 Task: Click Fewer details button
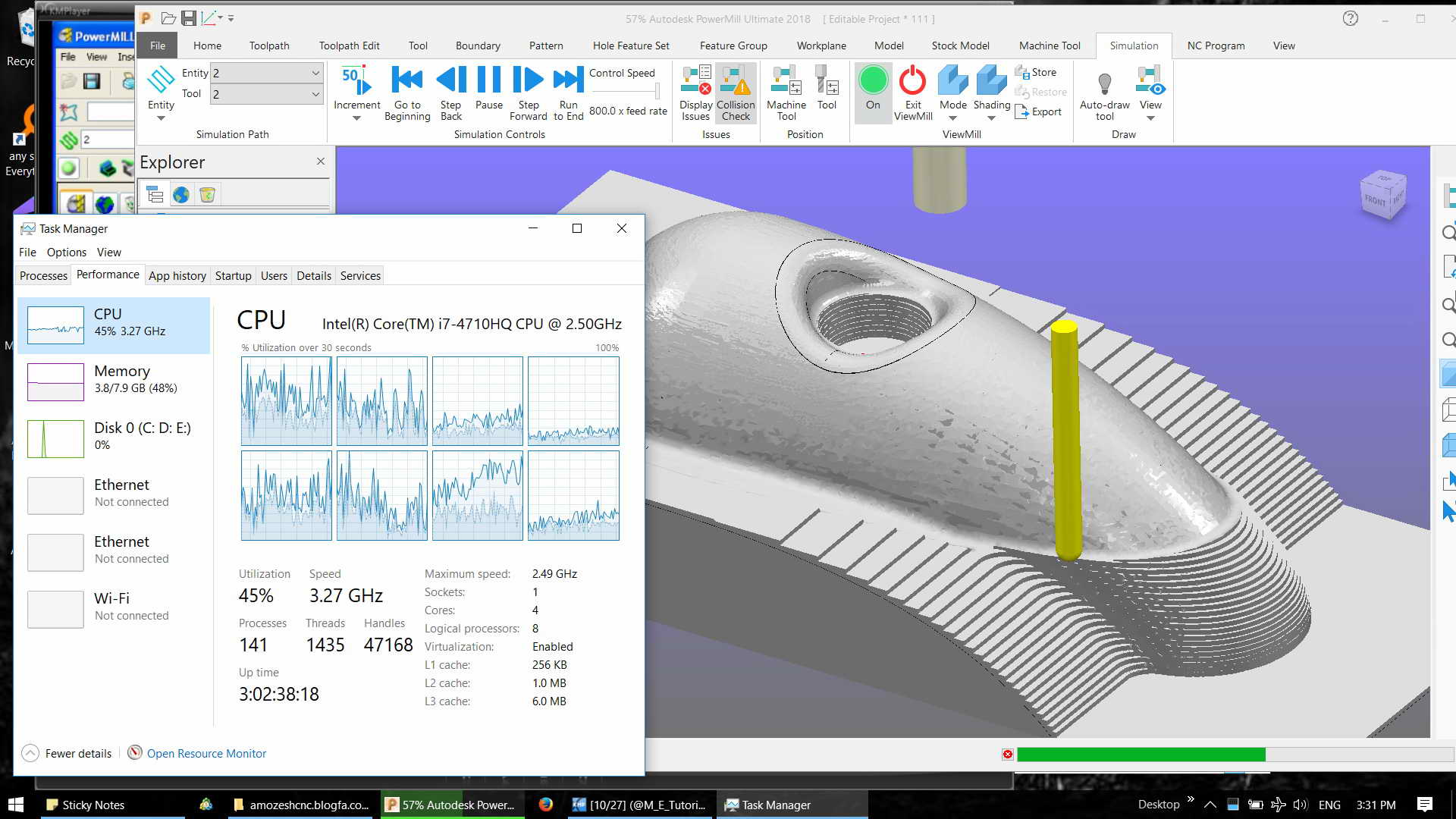point(67,753)
